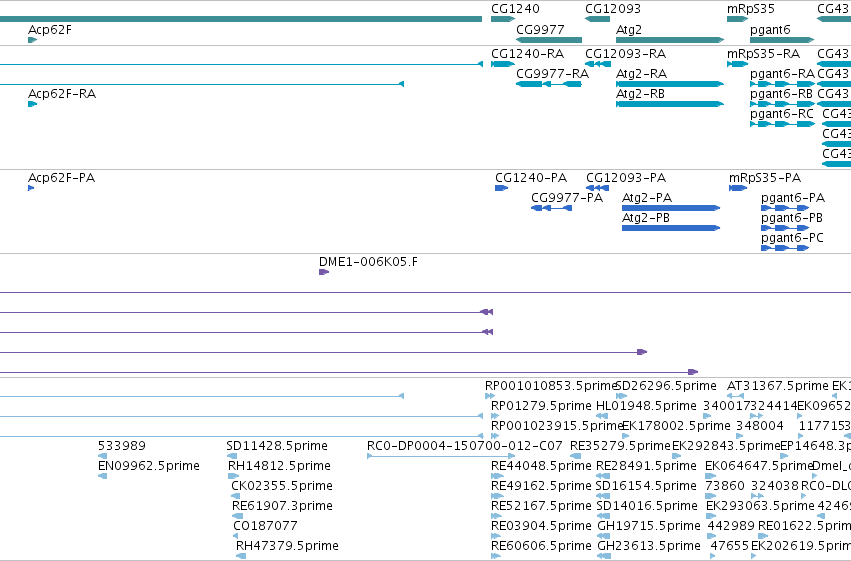The image size is (851, 561).
Task: Select the CG9977-PA protein feature
Action: (551, 208)
